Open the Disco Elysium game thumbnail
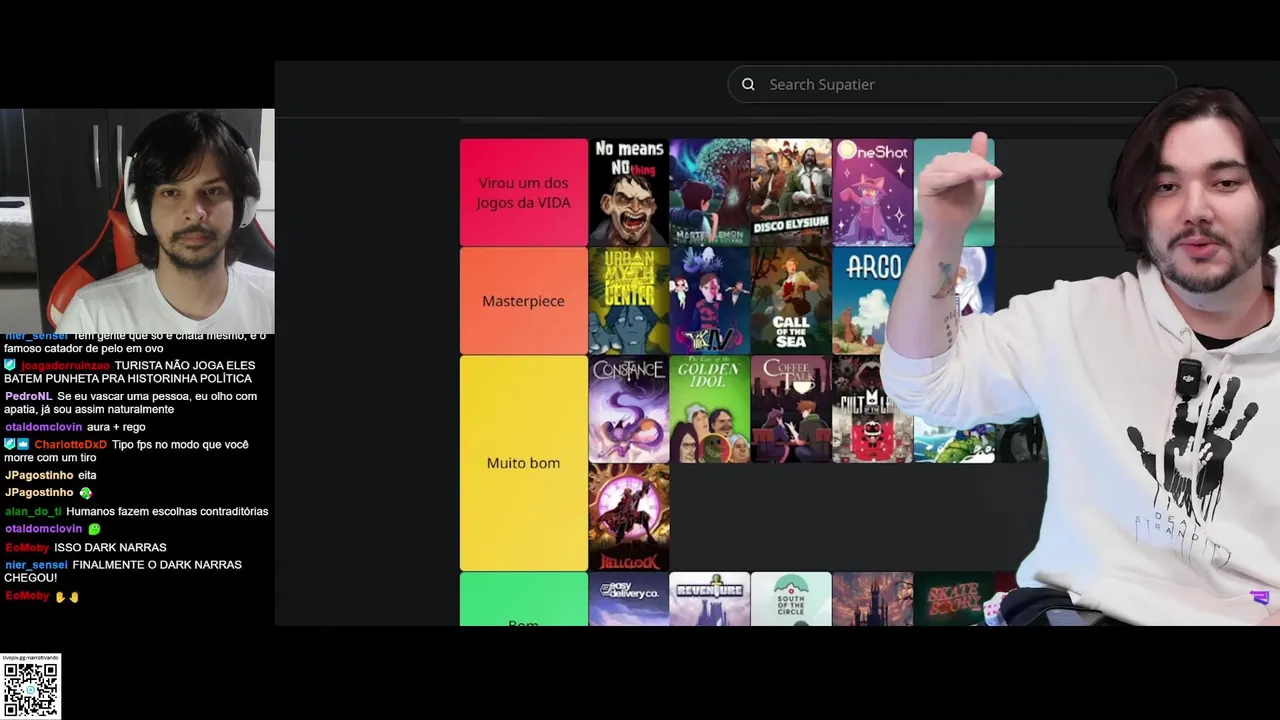Screen dimensions: 1280x720 (791, 192)
